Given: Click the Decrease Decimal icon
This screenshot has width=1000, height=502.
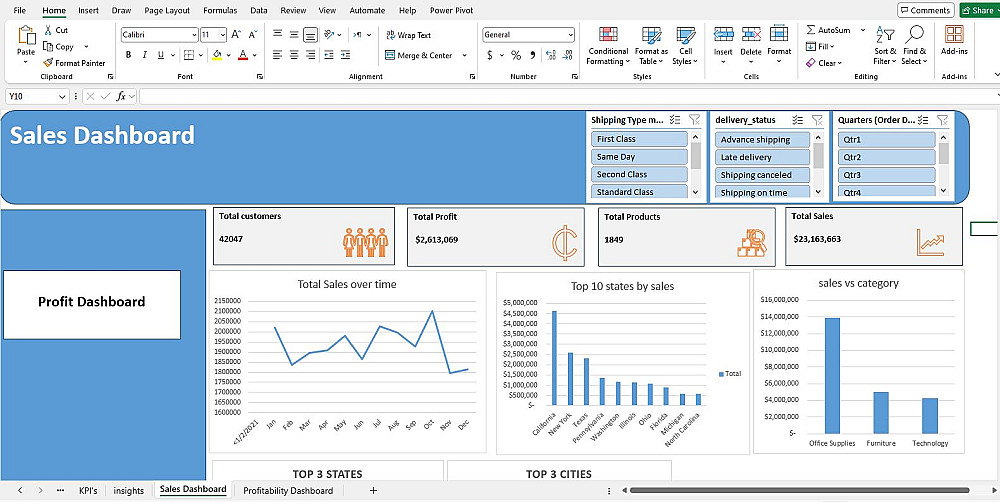Looking at the screenshot, I should pos(566,55).
